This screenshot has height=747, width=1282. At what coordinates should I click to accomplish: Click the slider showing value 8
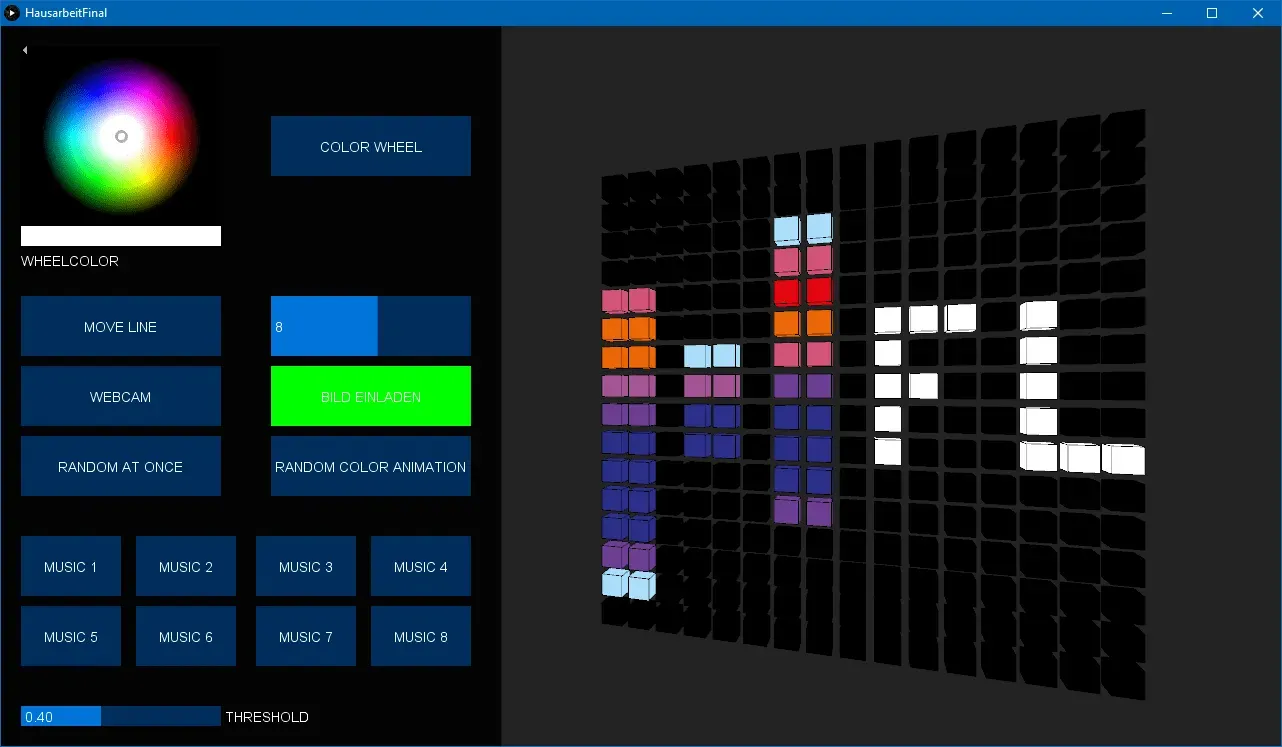(x=371, y=326)
